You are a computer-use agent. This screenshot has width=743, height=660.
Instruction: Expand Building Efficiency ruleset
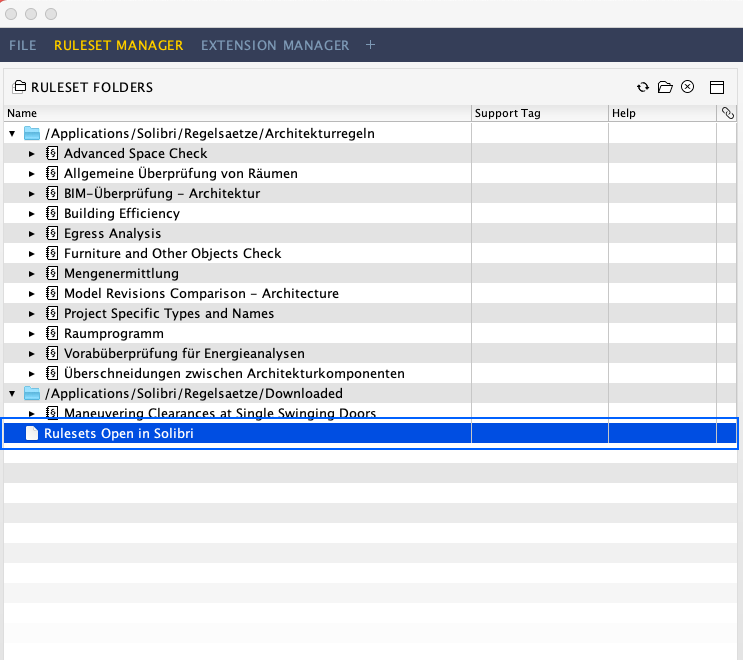[x=32, y=214]
